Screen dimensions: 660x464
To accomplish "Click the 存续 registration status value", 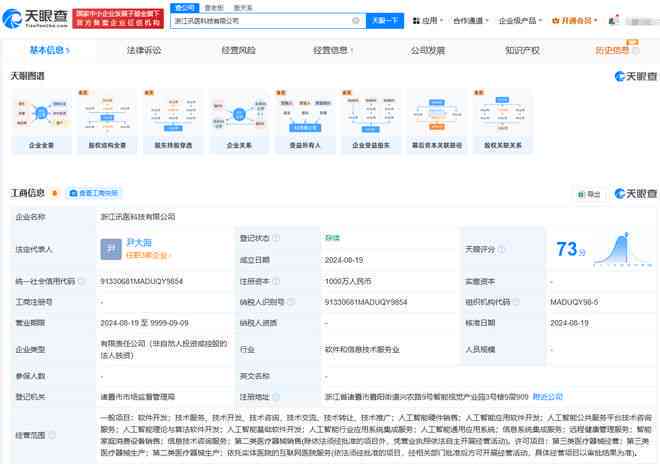I will pyautogui.click(x=332, y=238).
